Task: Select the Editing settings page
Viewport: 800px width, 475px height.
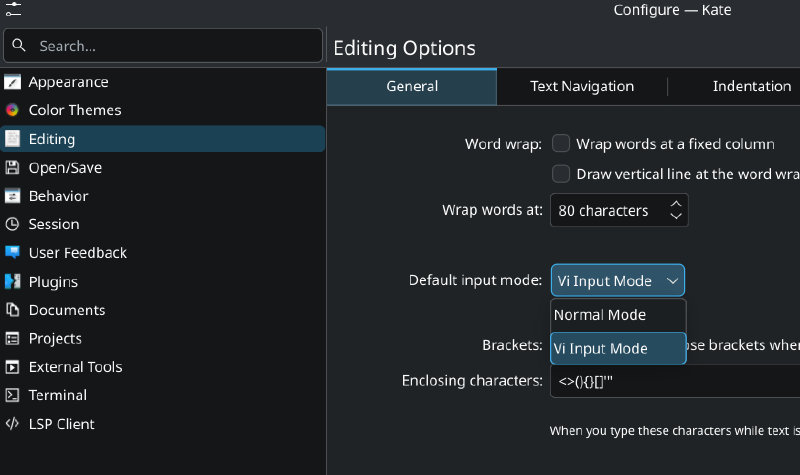Action: 162,139
